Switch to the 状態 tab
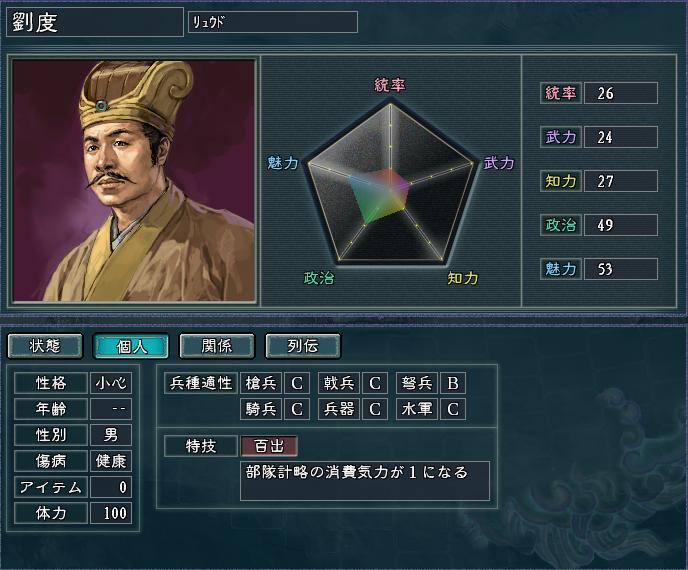The height and width of the screenshot is (570, 688). (x=45, y=346)
